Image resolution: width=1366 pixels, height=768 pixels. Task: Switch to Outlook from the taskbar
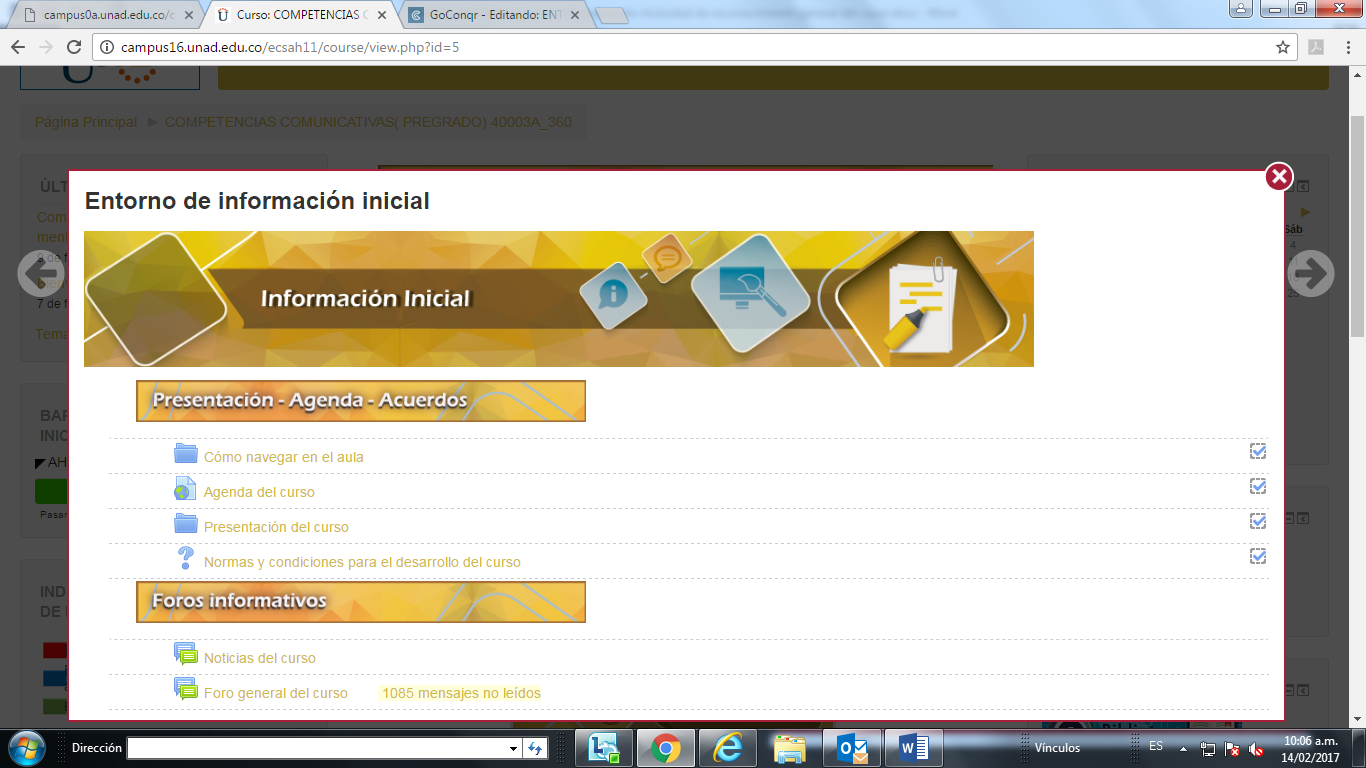click(852, 748)
